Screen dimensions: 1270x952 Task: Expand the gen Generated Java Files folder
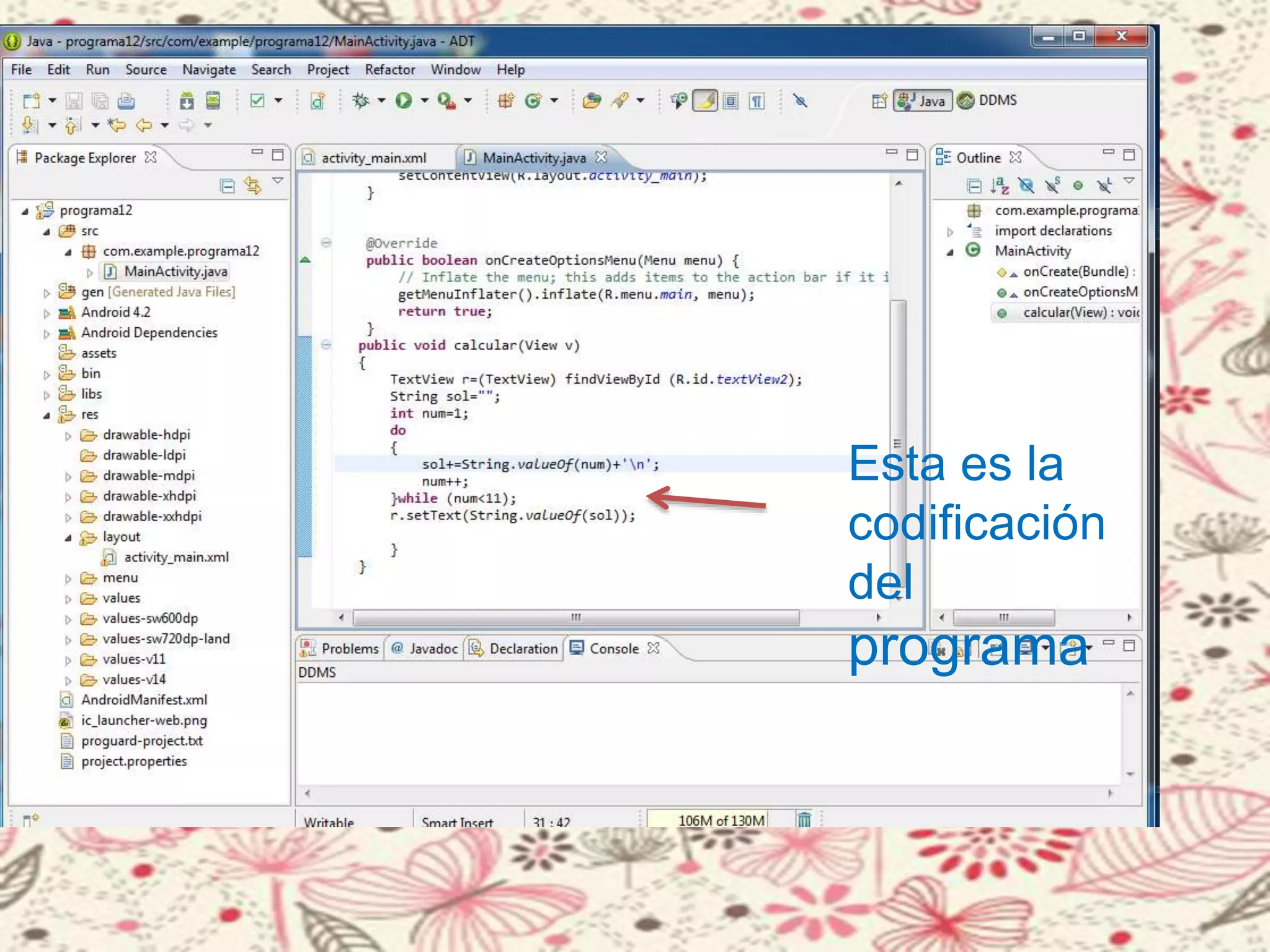[47, 293]
